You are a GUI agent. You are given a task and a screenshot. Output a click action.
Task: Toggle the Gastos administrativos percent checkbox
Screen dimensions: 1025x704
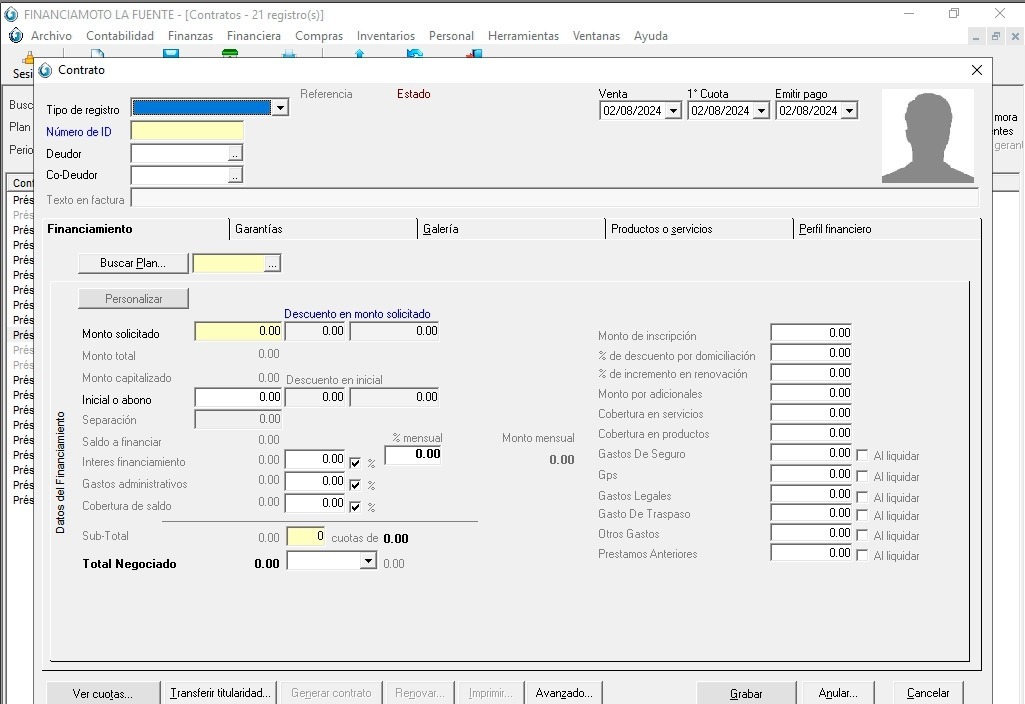(355, 485)
